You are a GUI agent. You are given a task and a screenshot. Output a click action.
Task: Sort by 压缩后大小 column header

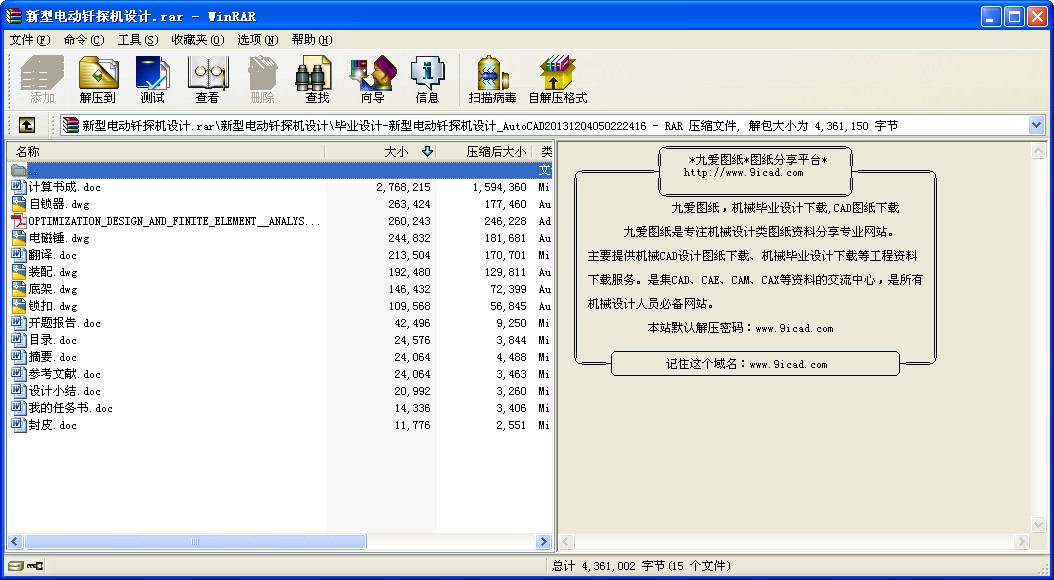(484, 152)
